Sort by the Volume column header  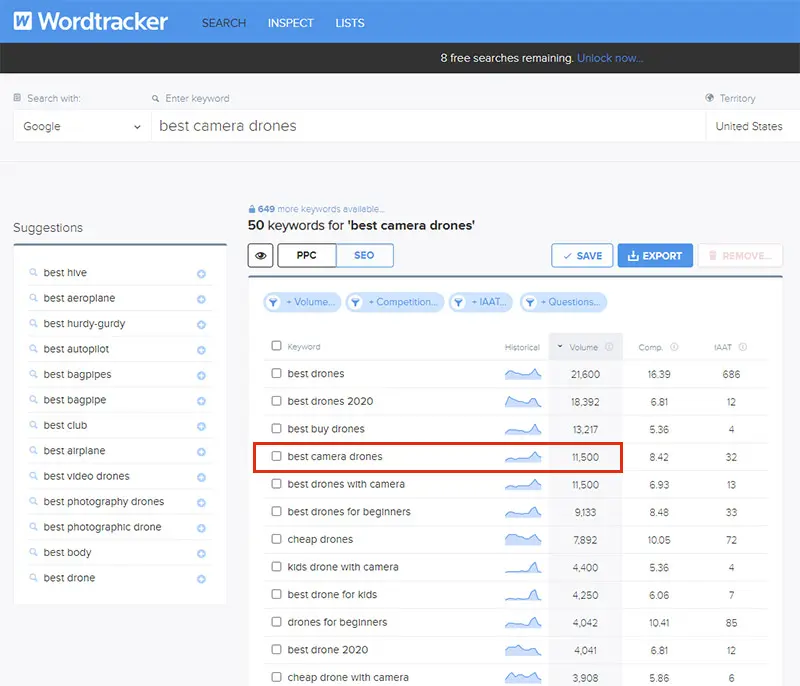pyautogui.click(x=583, y=347)
